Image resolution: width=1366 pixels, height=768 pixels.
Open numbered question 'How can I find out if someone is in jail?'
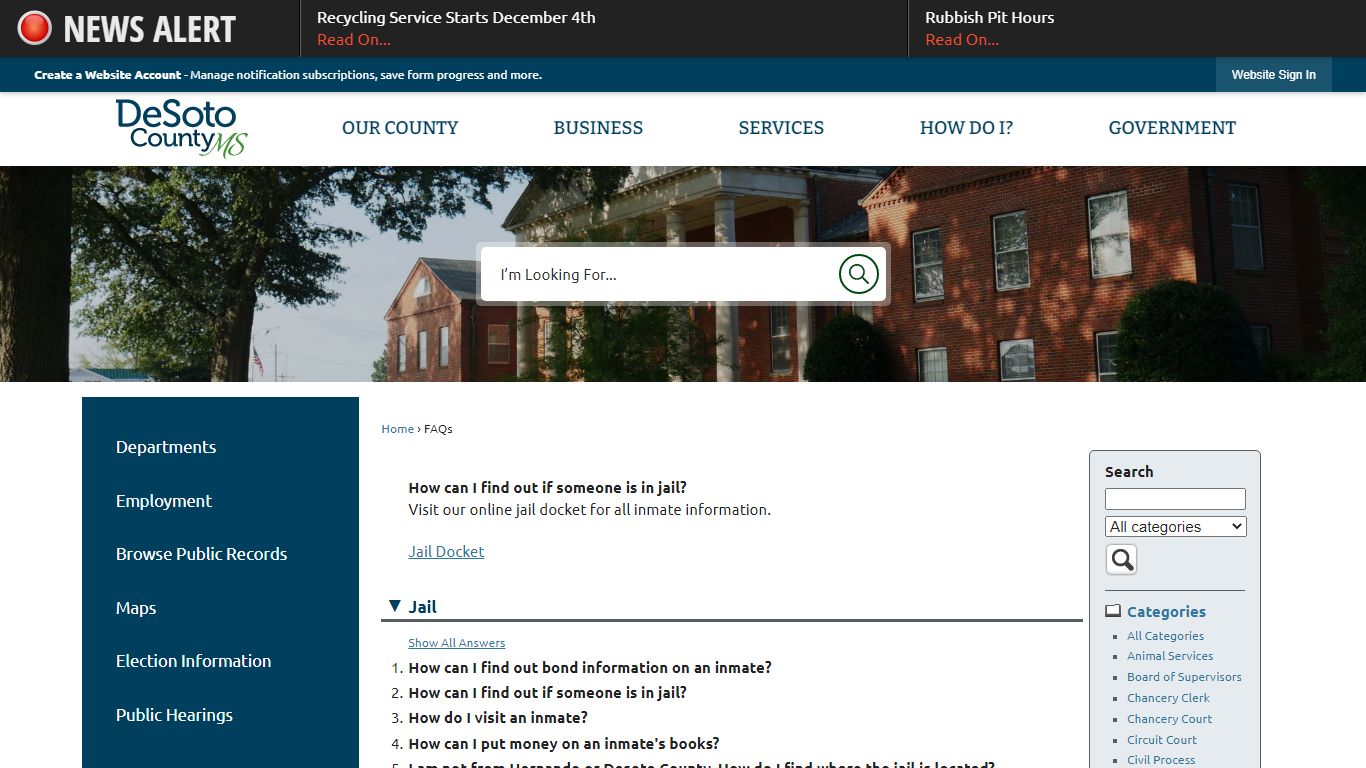pyautogui.click(x=547, y=693)
